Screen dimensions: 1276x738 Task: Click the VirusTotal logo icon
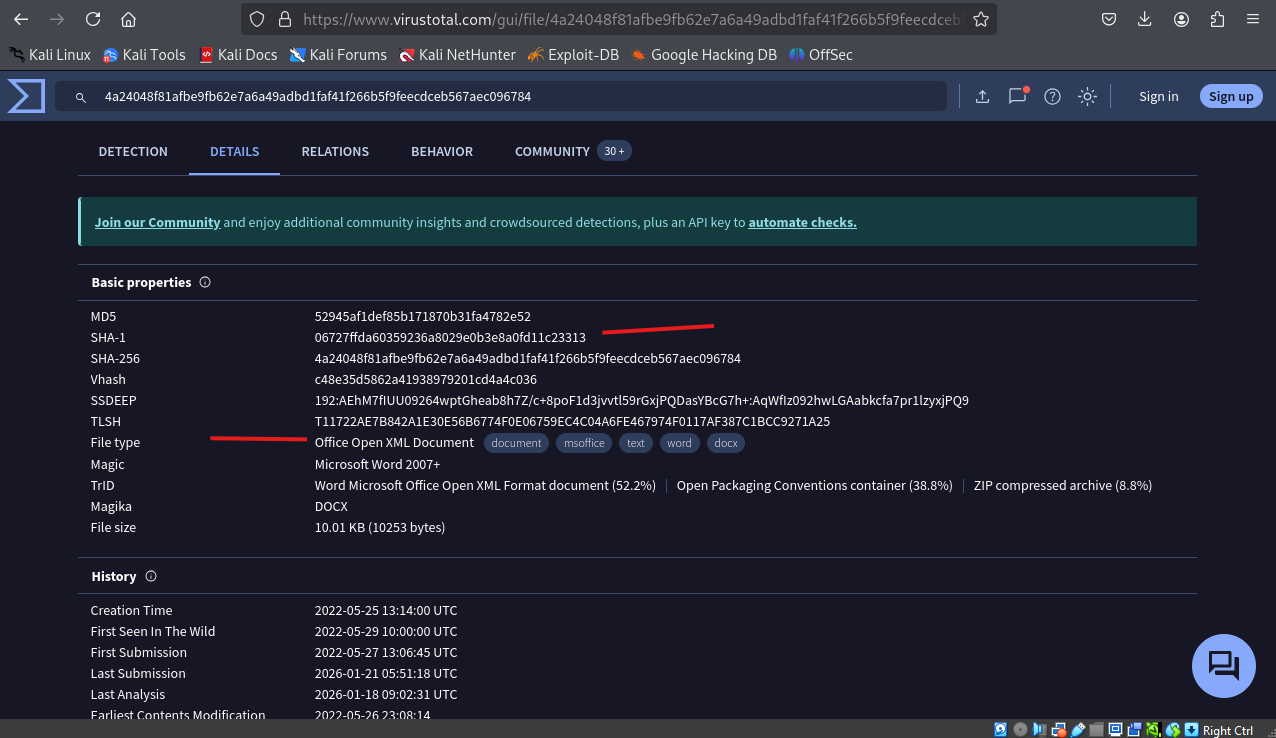coord(26,96)
